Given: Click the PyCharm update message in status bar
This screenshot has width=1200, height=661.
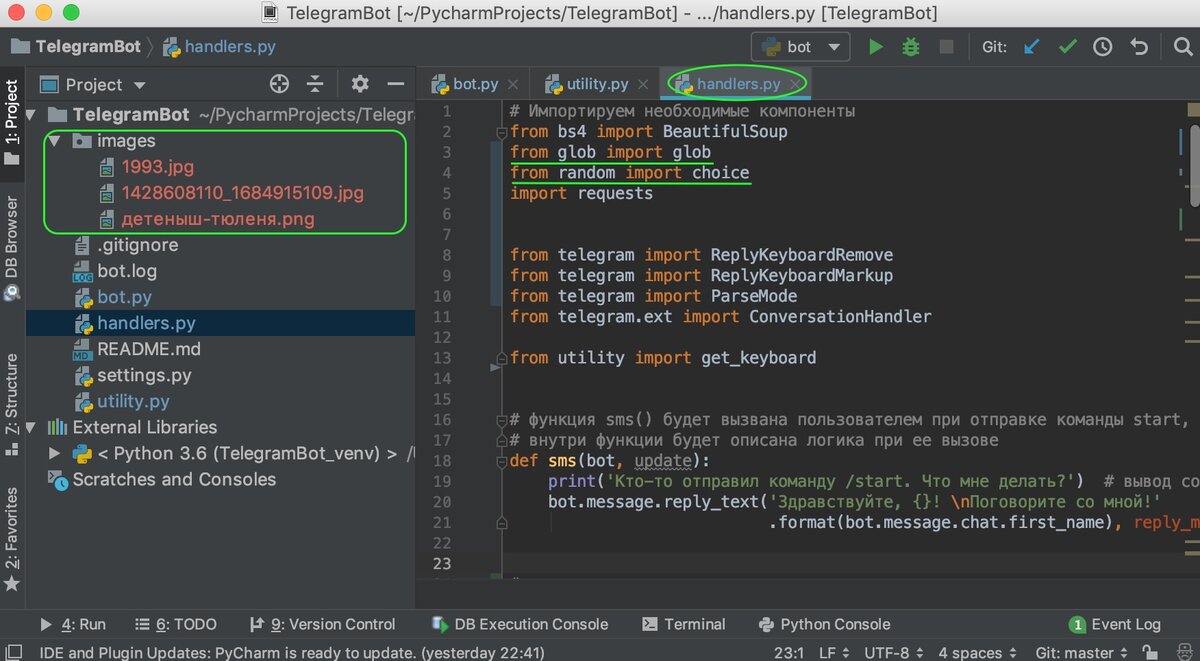Looking at the screenshot, I should pyautogui.click(x=292, y=653).
